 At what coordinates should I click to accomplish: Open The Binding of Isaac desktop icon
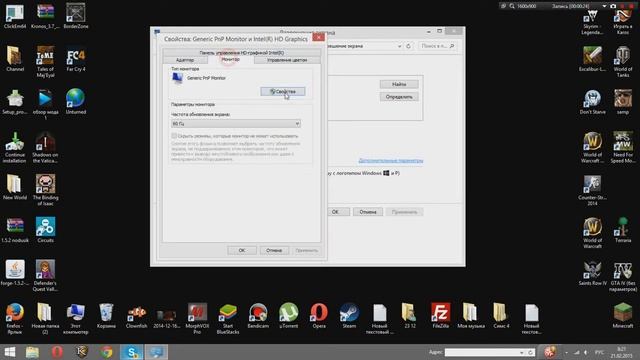click(x=45, y=190)
